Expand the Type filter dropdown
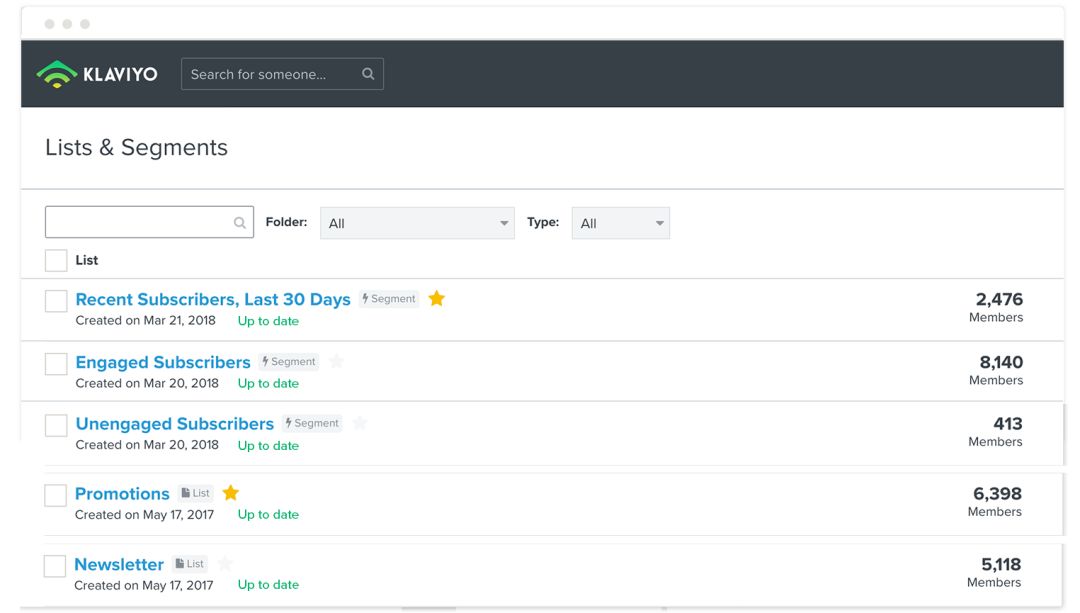Image resolution: width=1080 pixels, height=613 pixels. click(x=620, y=223)
